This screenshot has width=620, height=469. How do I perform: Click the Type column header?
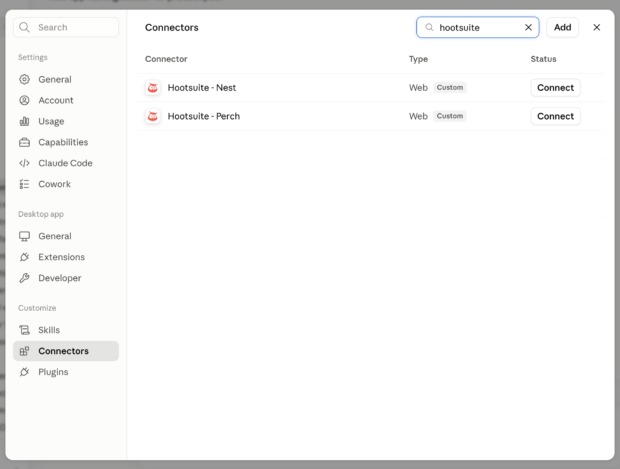(x=418, y=59)
